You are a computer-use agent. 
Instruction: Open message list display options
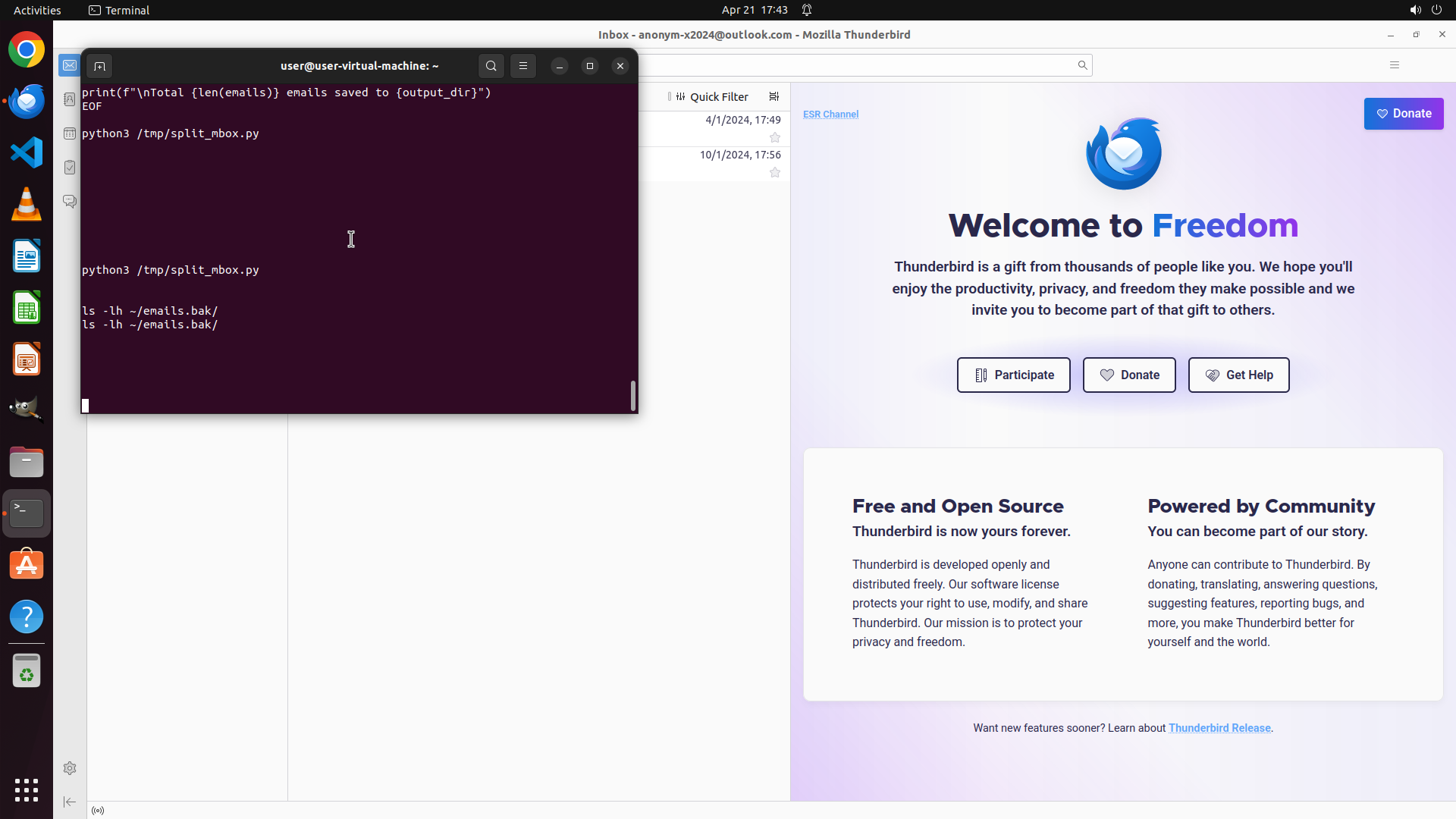click(x=774, y=97)
